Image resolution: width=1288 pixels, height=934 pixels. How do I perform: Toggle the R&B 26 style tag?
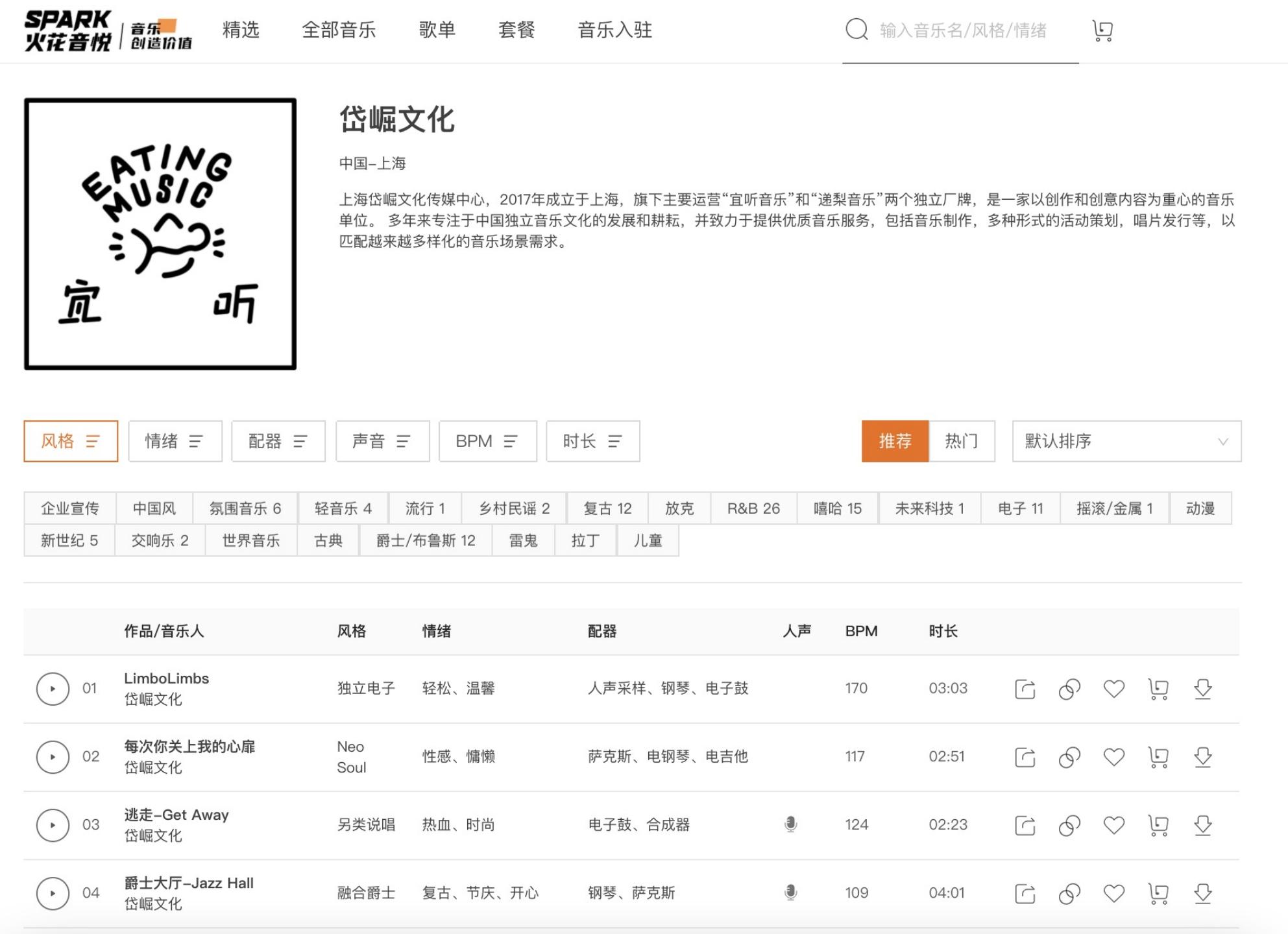point(753,508)
